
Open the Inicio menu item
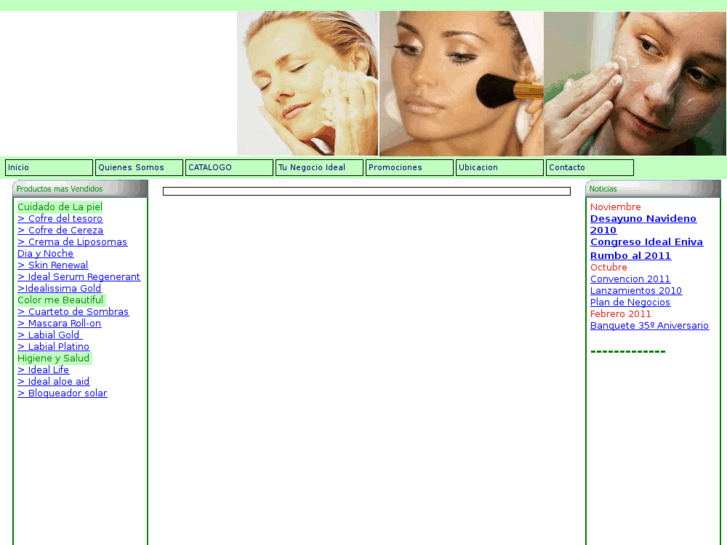pos(49,167)
